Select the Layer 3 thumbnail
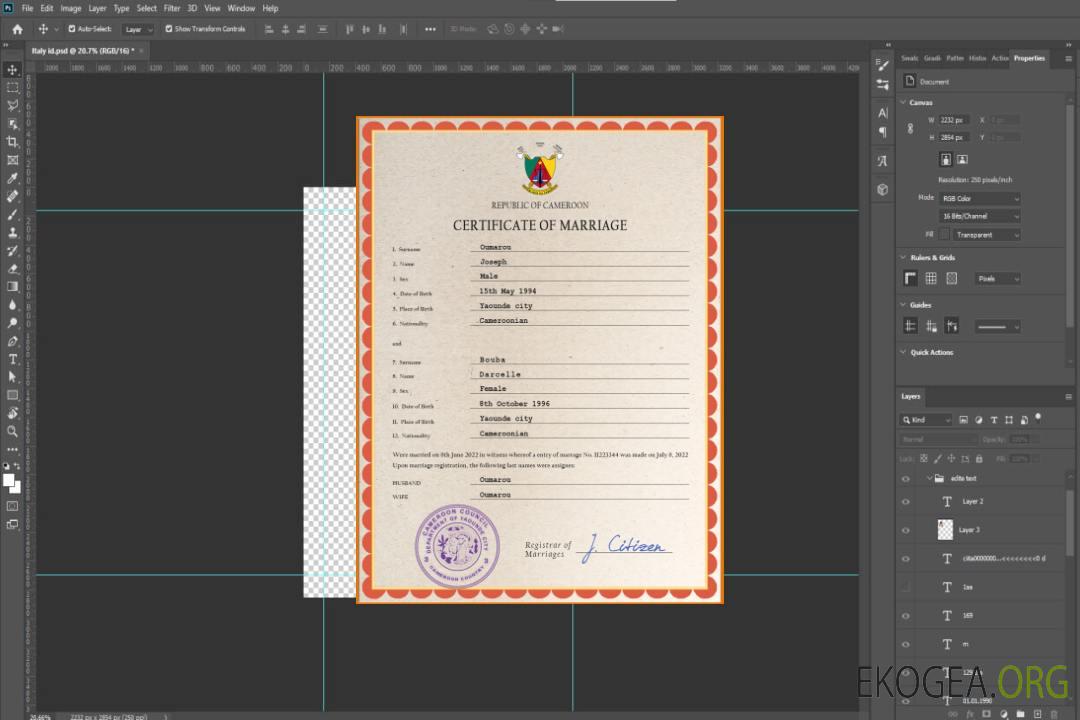 tap(946, 530)
